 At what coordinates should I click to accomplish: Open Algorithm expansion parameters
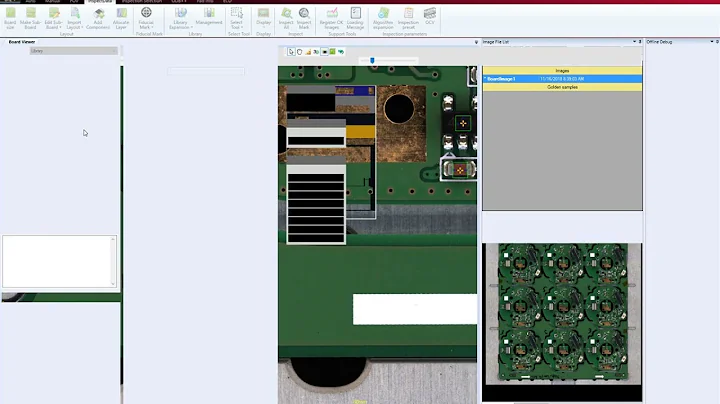383,18
